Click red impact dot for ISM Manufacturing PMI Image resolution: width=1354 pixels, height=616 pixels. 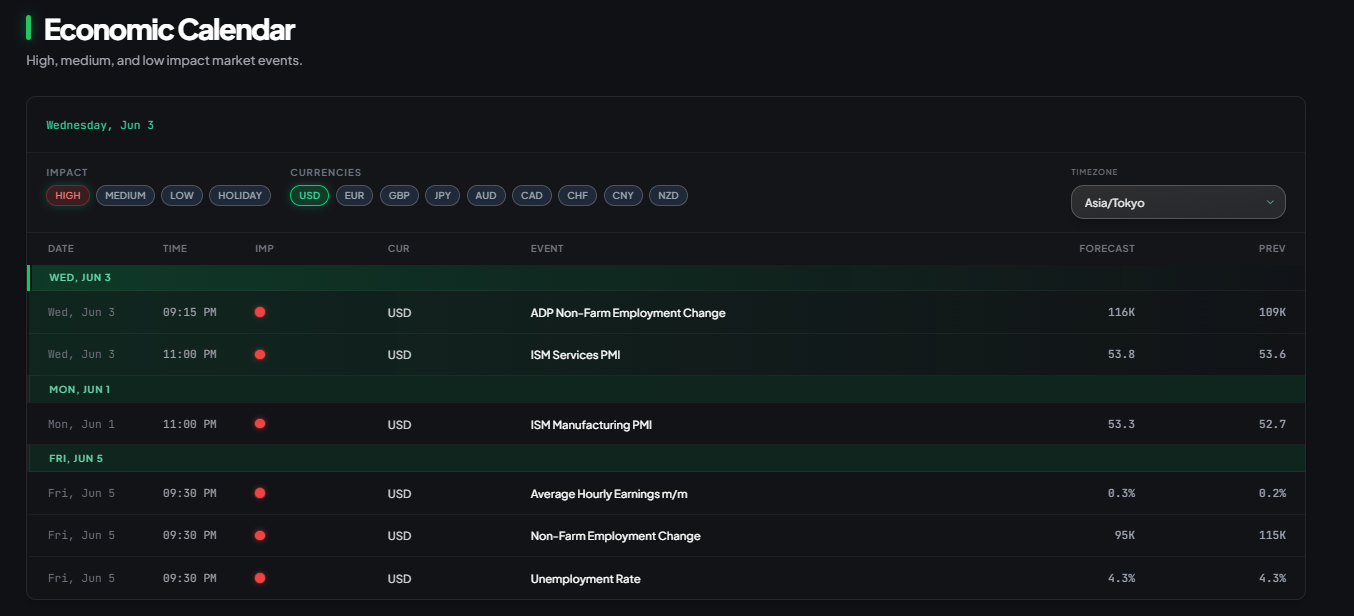(260, 424)
